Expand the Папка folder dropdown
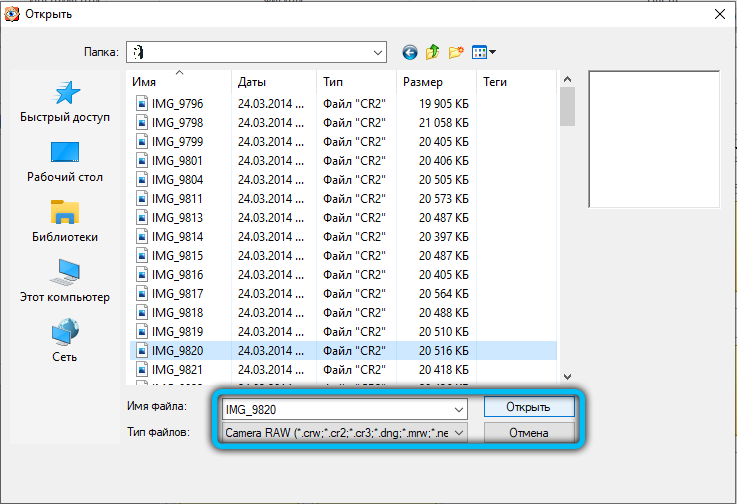This screenshot has width=737, height=504. point(378,52)
